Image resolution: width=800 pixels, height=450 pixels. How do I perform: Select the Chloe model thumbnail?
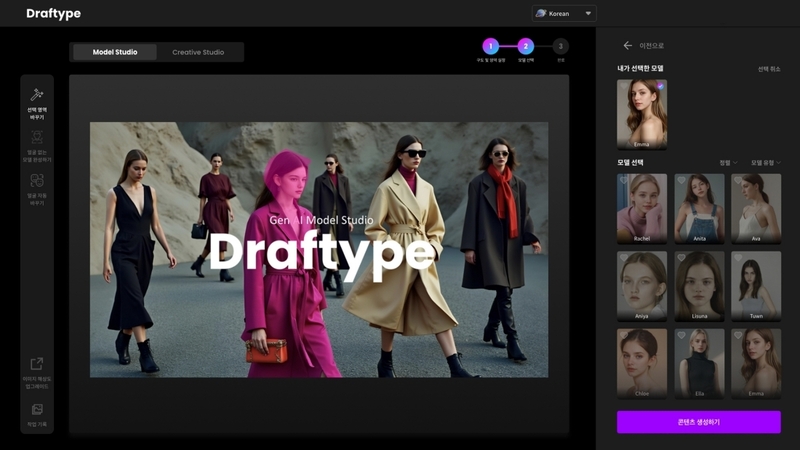click(x=642, y=364)
